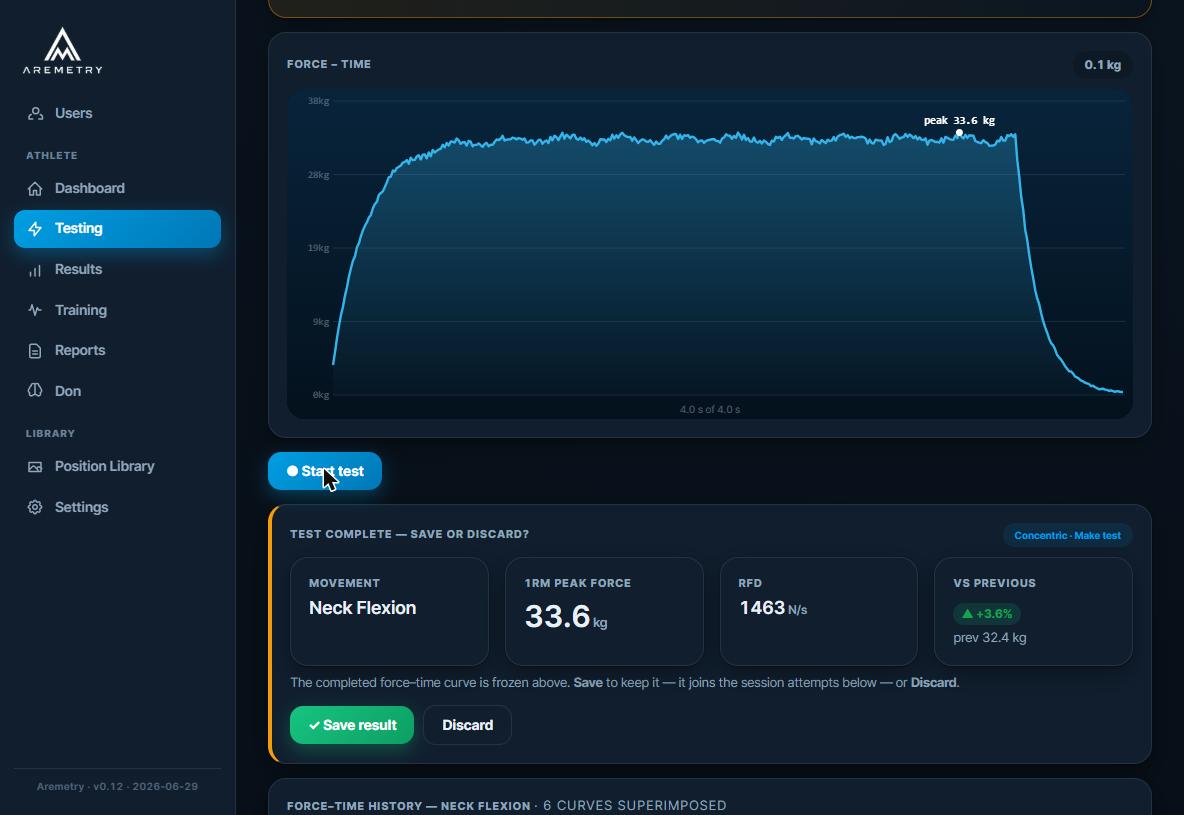Click the 19kg axis label
Screen dimensions: 1194x815
pyautogui.click(x=318, y=248)
